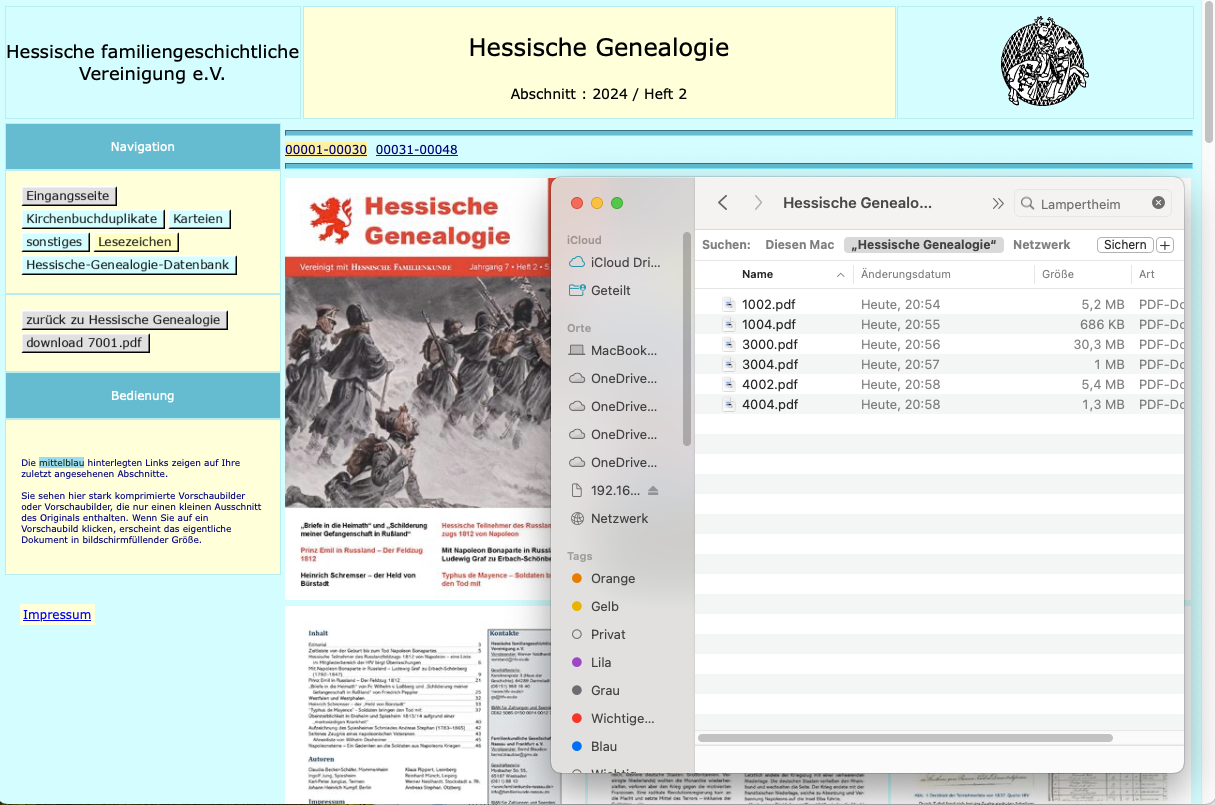Add a search criterion with the plus button
Viewport: 1215px width, 805px height.
[1165, 245]
